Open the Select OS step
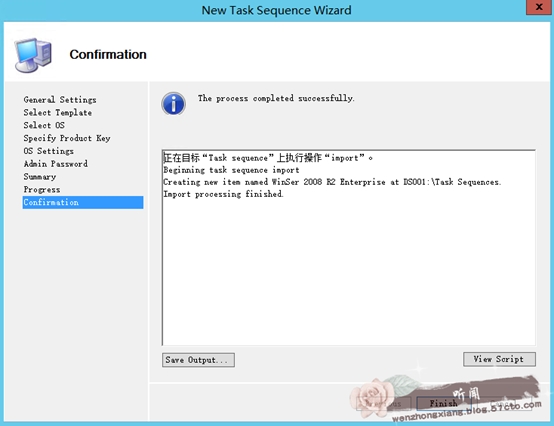 pos(44,125)
